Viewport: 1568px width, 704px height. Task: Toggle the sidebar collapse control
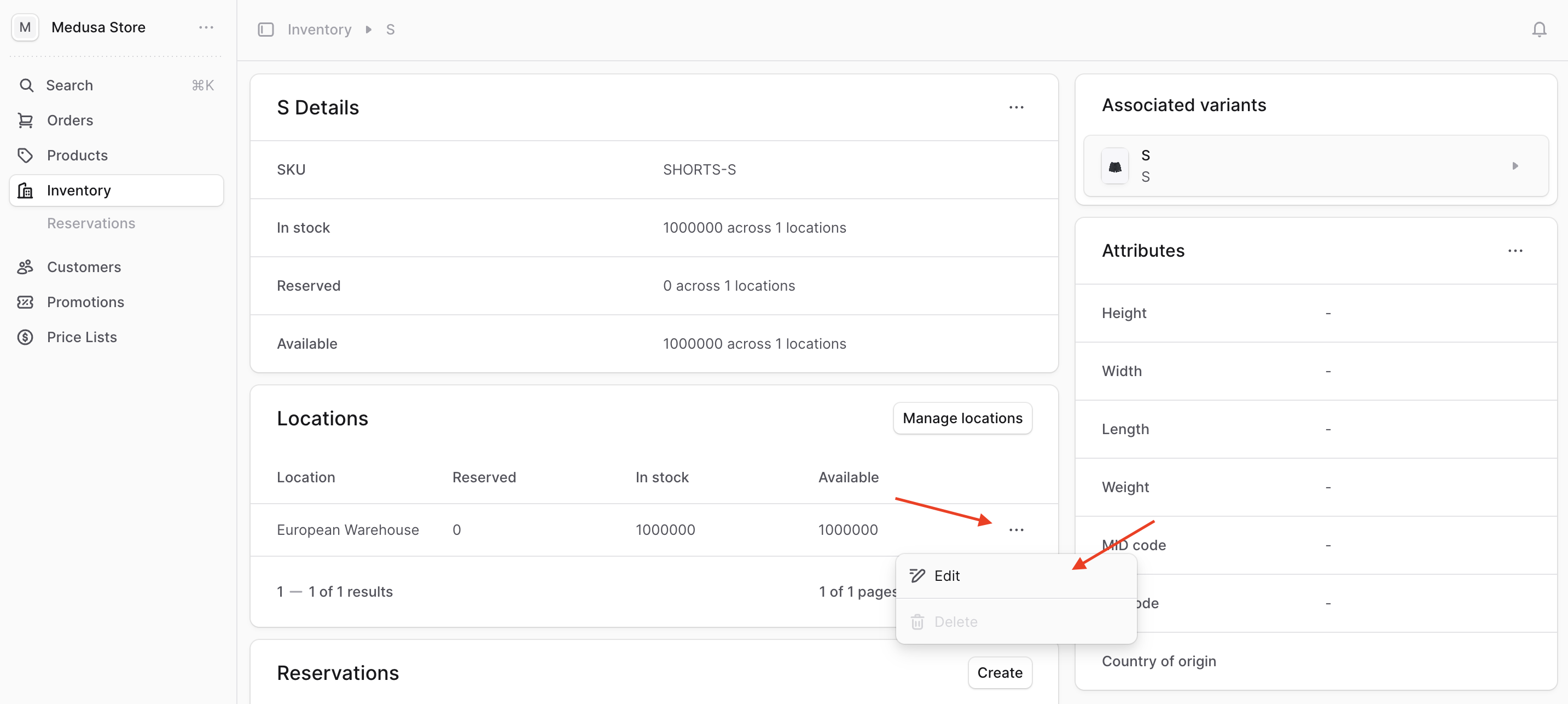coord(266,28)
